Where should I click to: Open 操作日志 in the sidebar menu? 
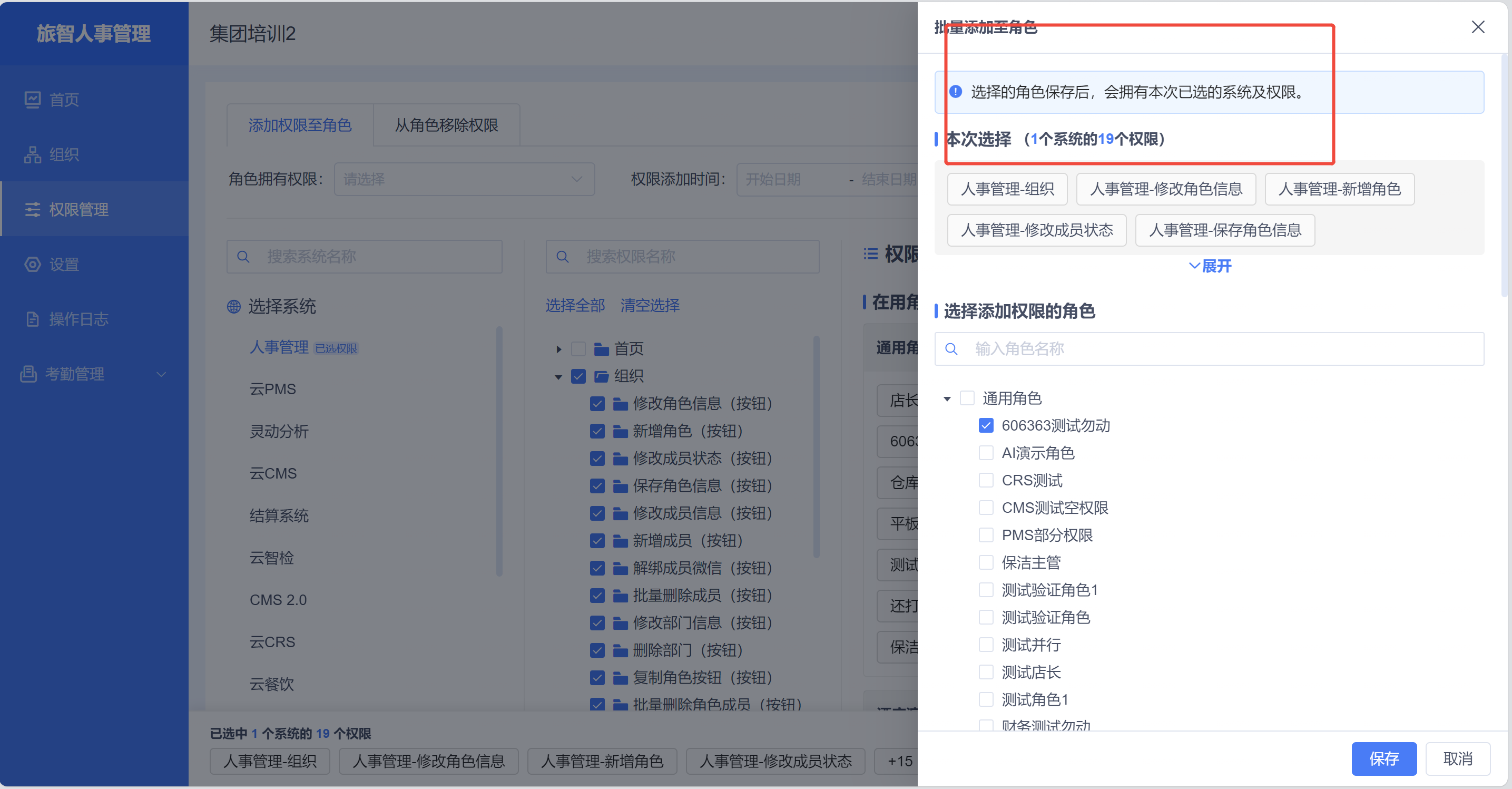pos(94,319)
